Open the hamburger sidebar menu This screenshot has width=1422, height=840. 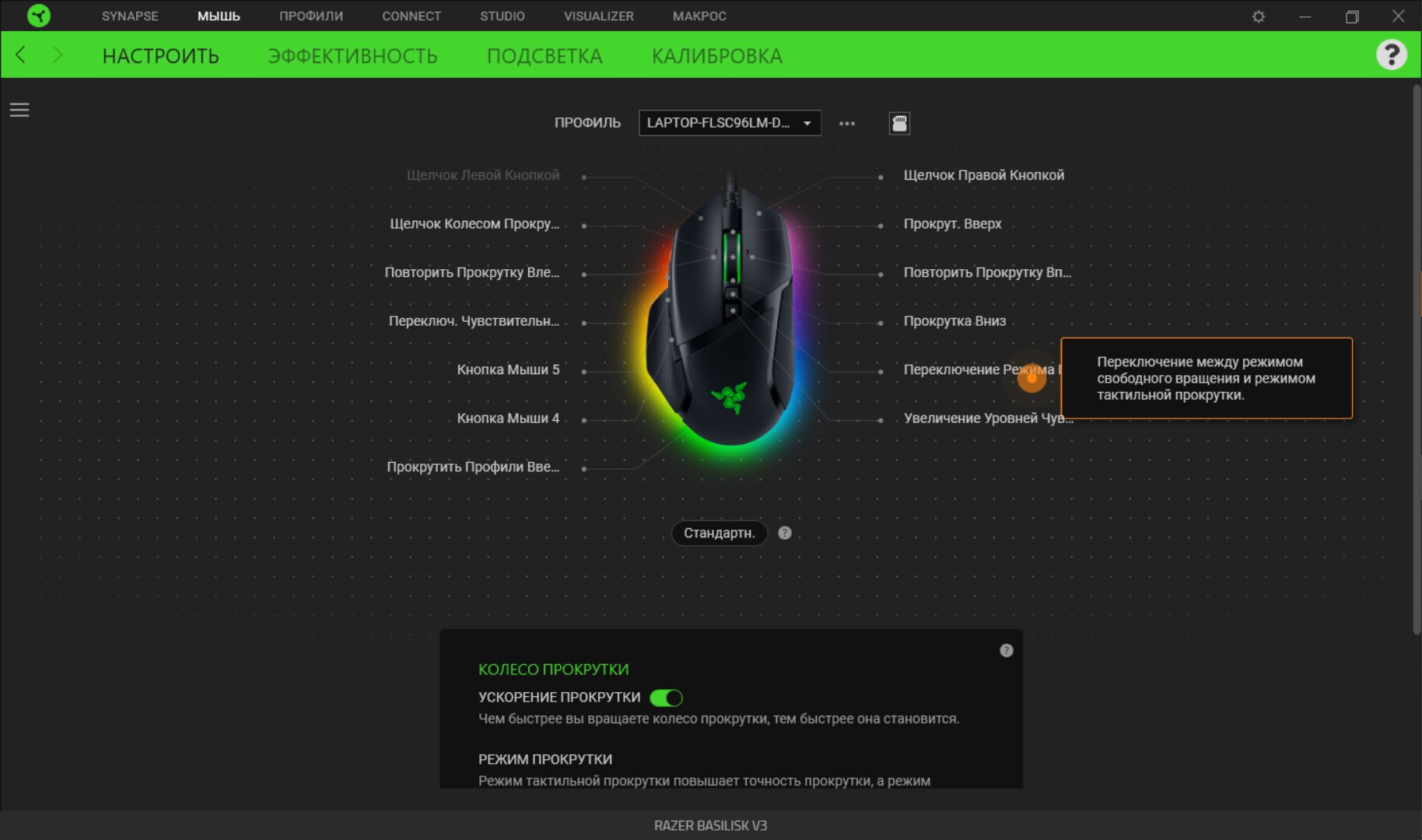(x=19, y=110)
